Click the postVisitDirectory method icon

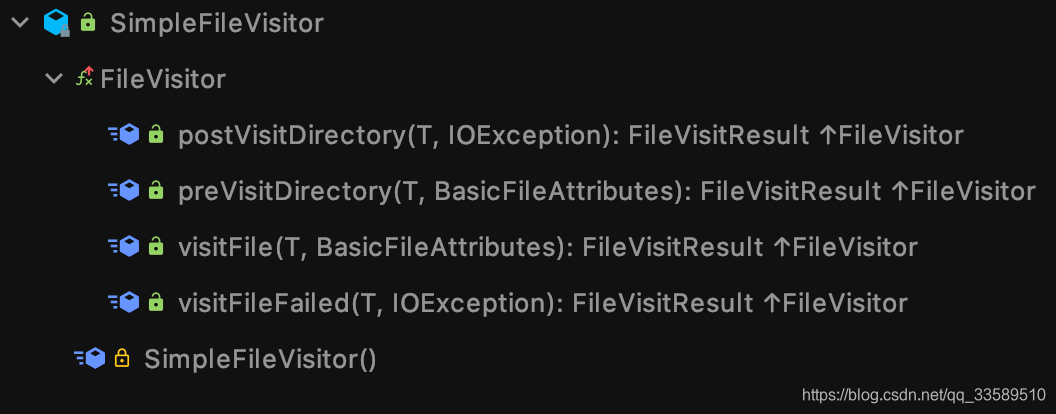(x=123, y=134)
